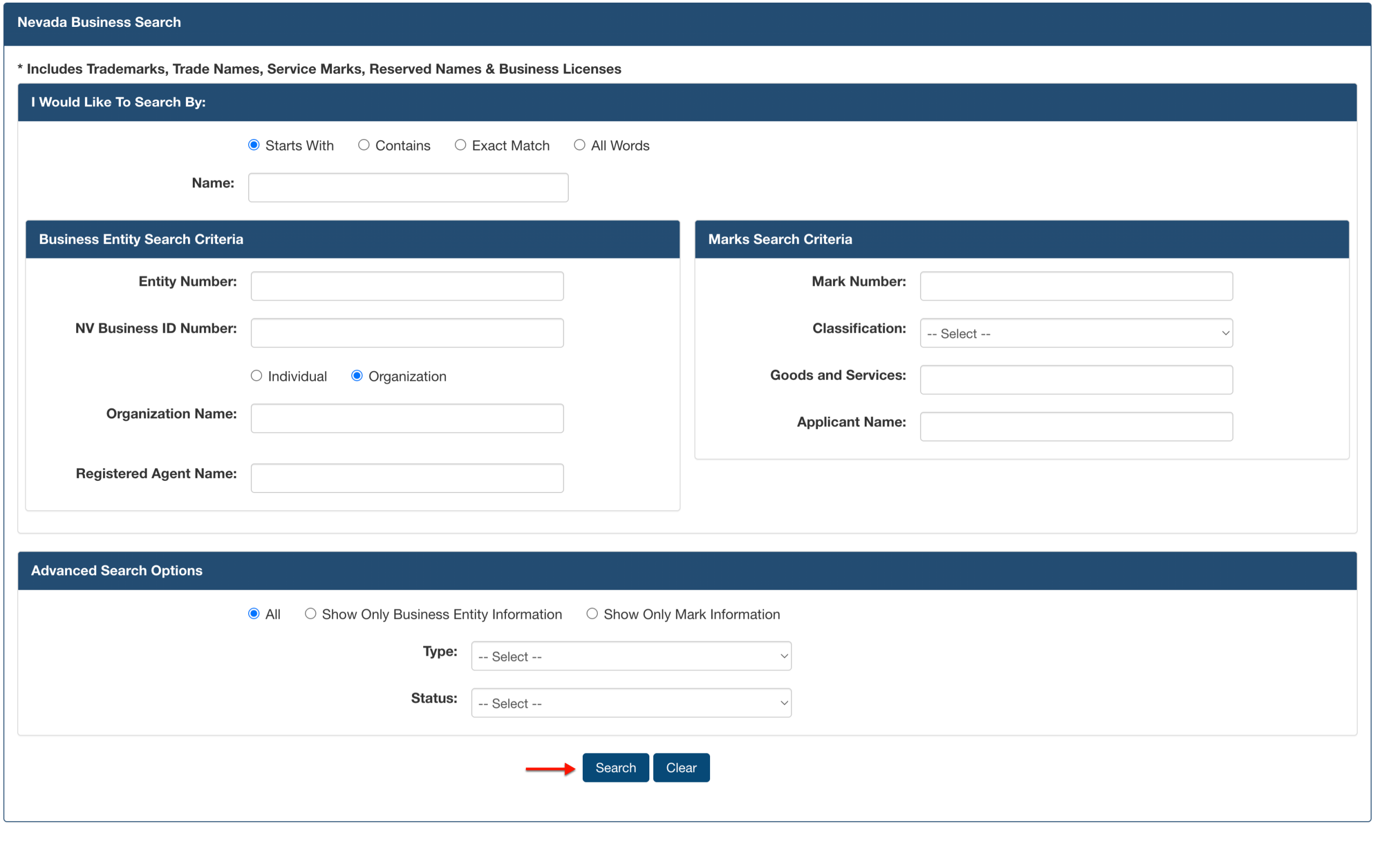Screen dimensions: 1375x868
Task: Select the Contains search option
Action: click(x=364, y=145)
